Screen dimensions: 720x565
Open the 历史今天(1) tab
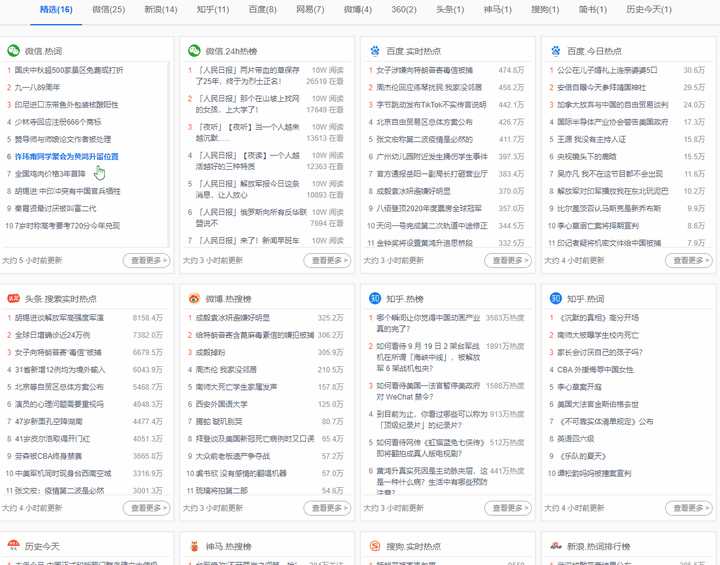click(x=649, y=10)
